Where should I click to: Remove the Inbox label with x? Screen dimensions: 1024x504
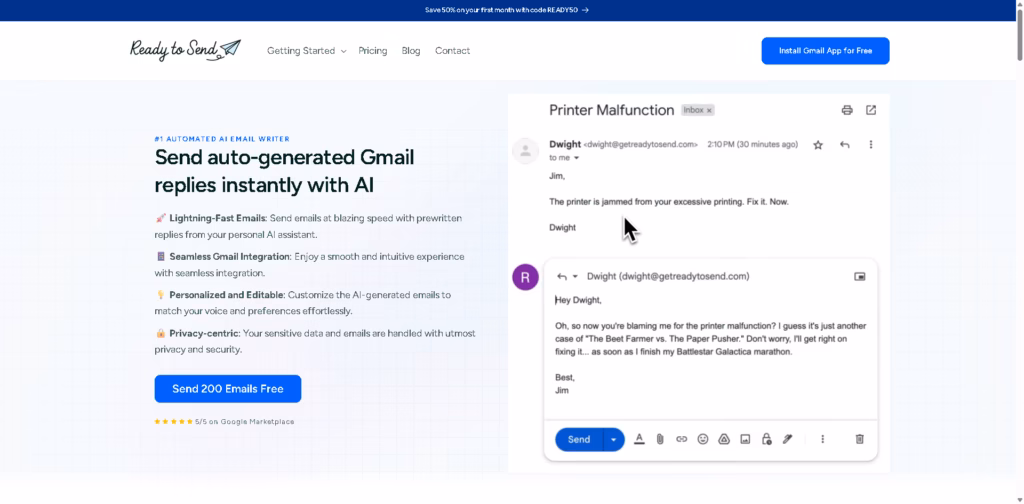pyautogui.click(x=709, y=111)
